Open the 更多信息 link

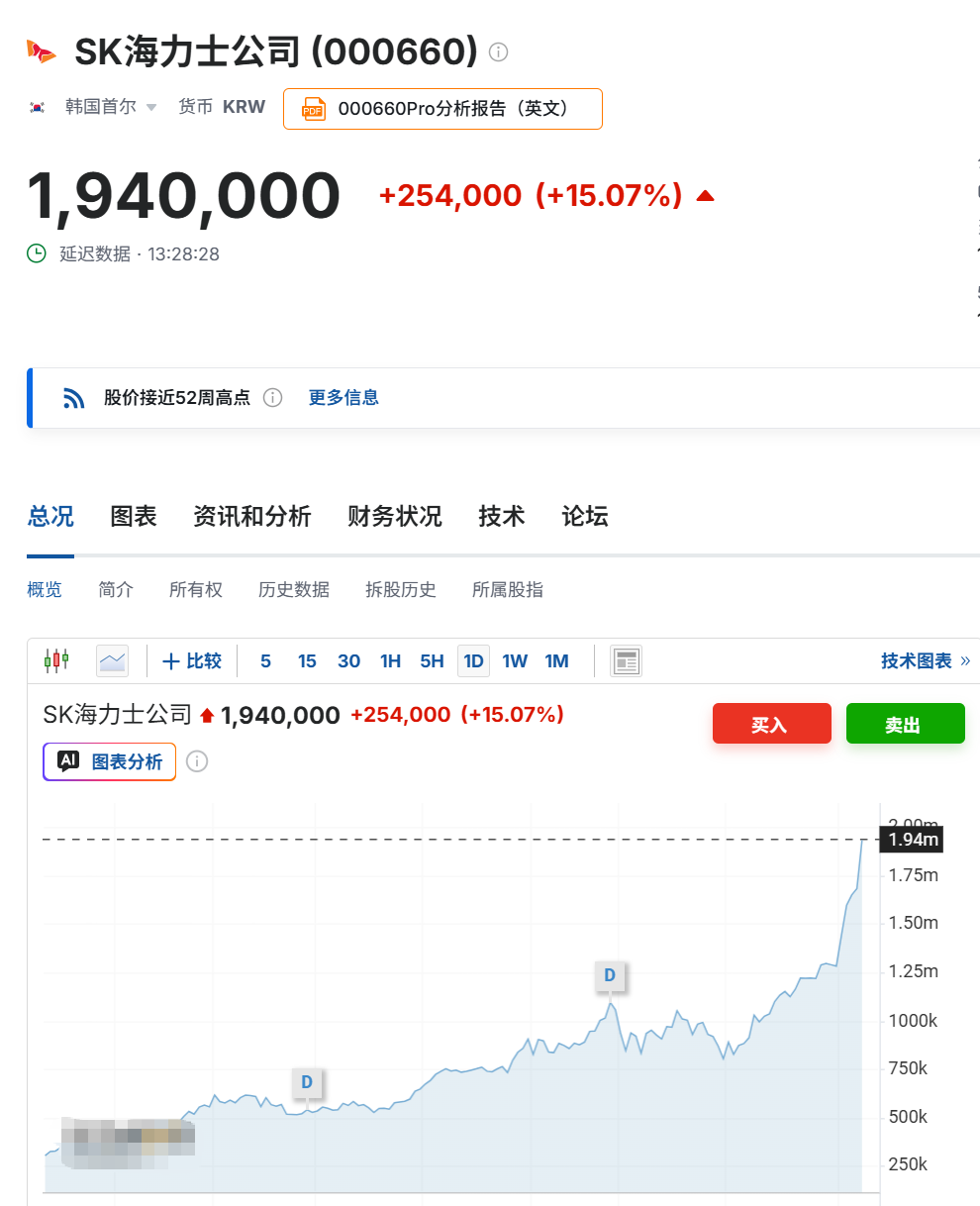click(x=343, y=398)
